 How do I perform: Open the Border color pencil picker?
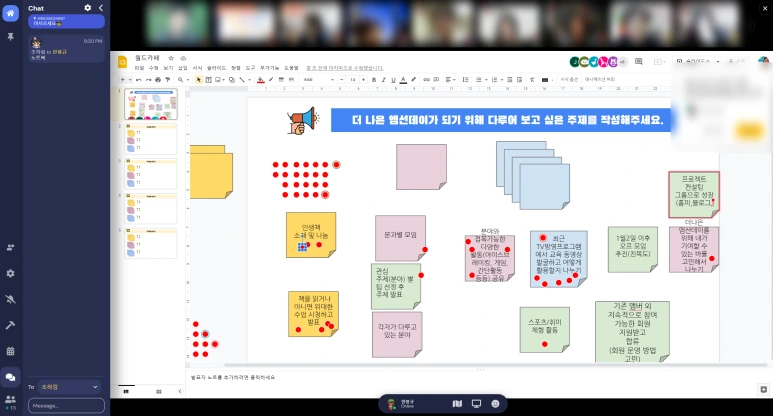coord(271,79)
